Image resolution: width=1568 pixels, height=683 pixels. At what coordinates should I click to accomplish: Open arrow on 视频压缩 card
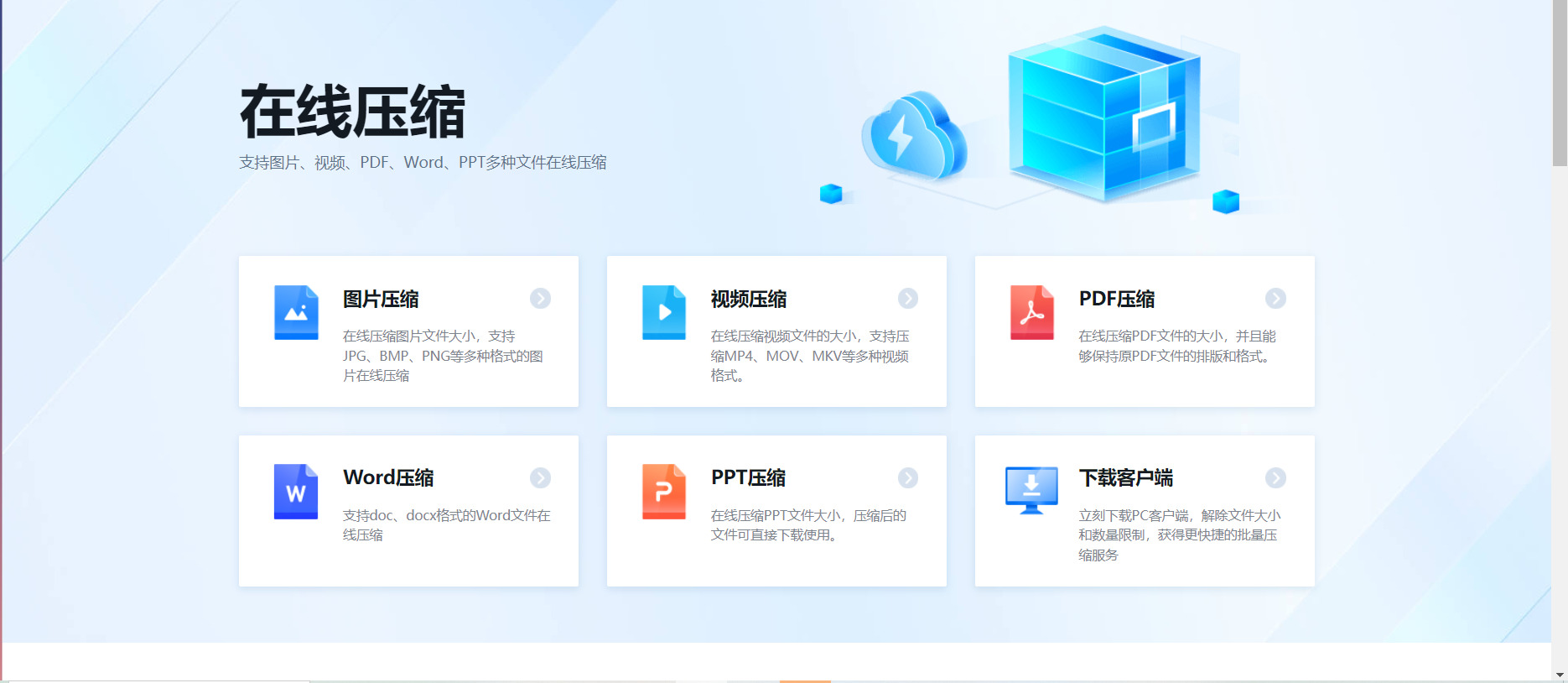coord(908,299)
